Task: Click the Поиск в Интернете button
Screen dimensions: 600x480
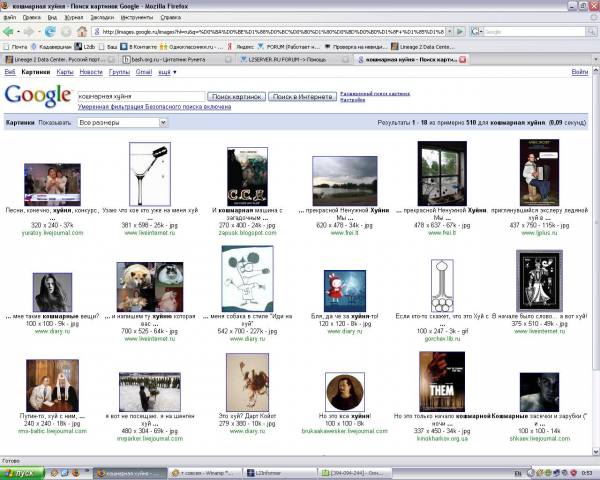Action: [302, 97]
